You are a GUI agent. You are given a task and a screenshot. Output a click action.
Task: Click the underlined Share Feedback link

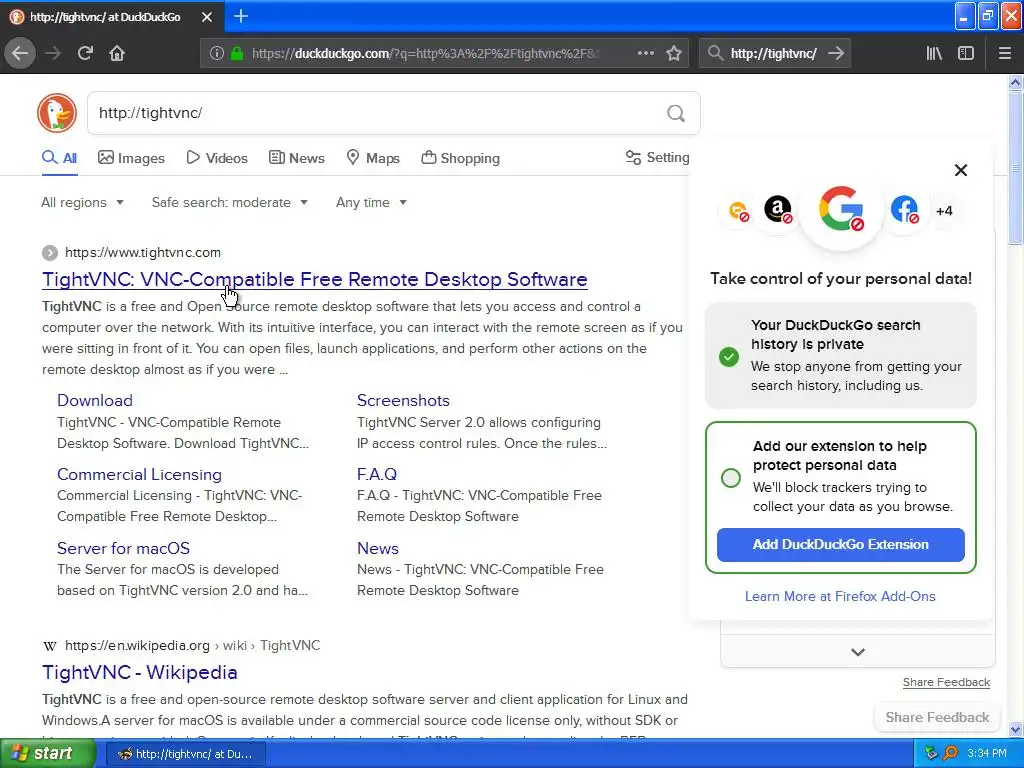946,682
